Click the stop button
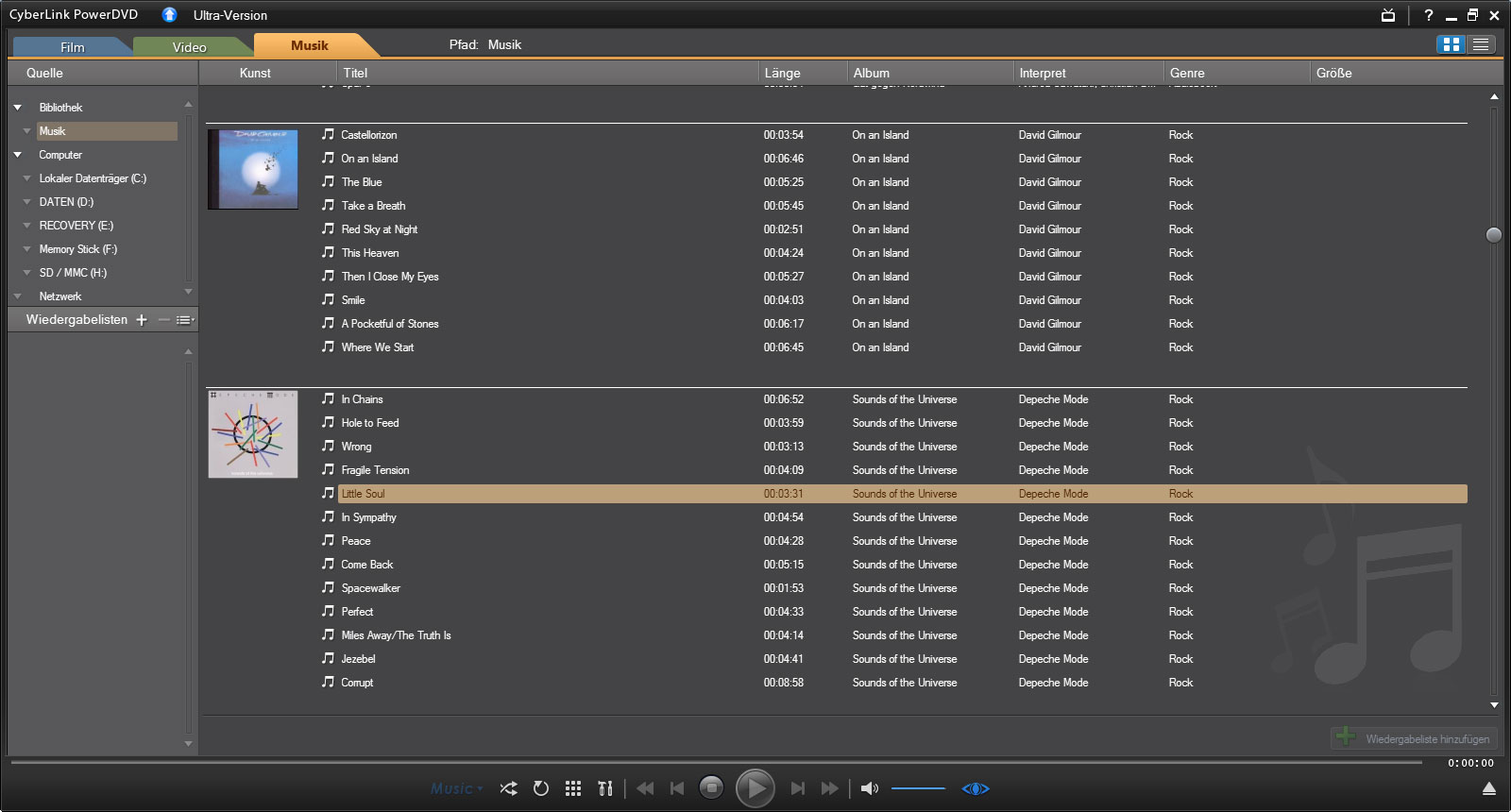The image size is (1511, 812). pos(711,787)
